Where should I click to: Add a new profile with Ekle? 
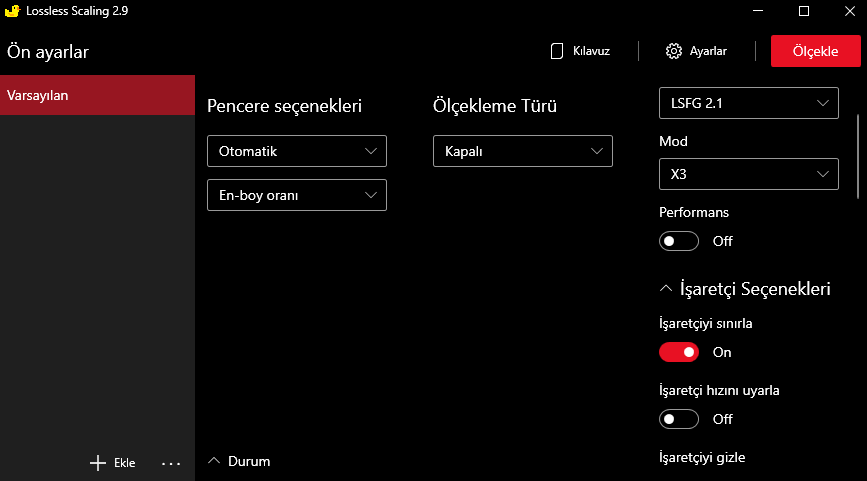coord(113,463)
